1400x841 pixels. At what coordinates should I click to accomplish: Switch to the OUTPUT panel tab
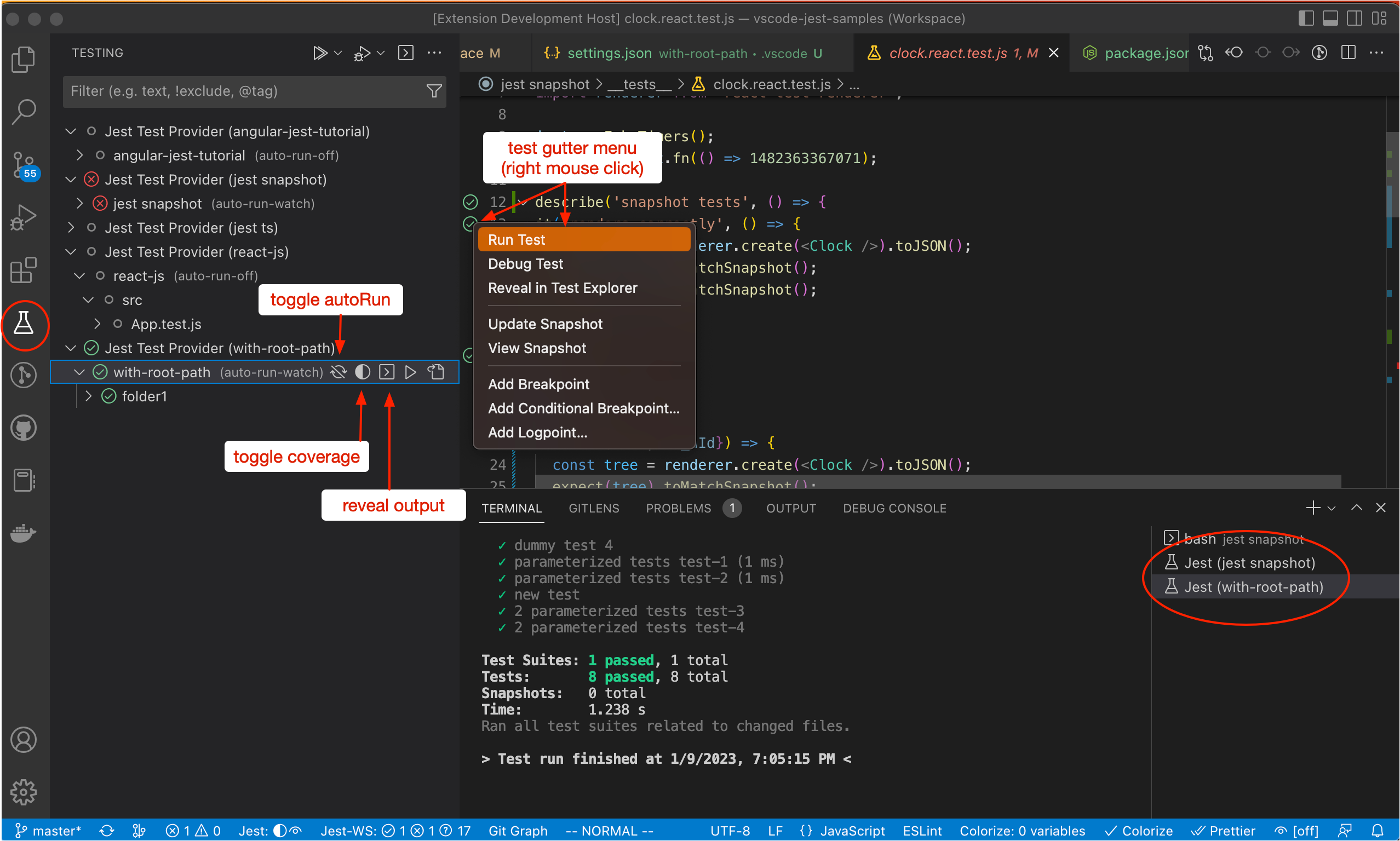click(791, 508)
